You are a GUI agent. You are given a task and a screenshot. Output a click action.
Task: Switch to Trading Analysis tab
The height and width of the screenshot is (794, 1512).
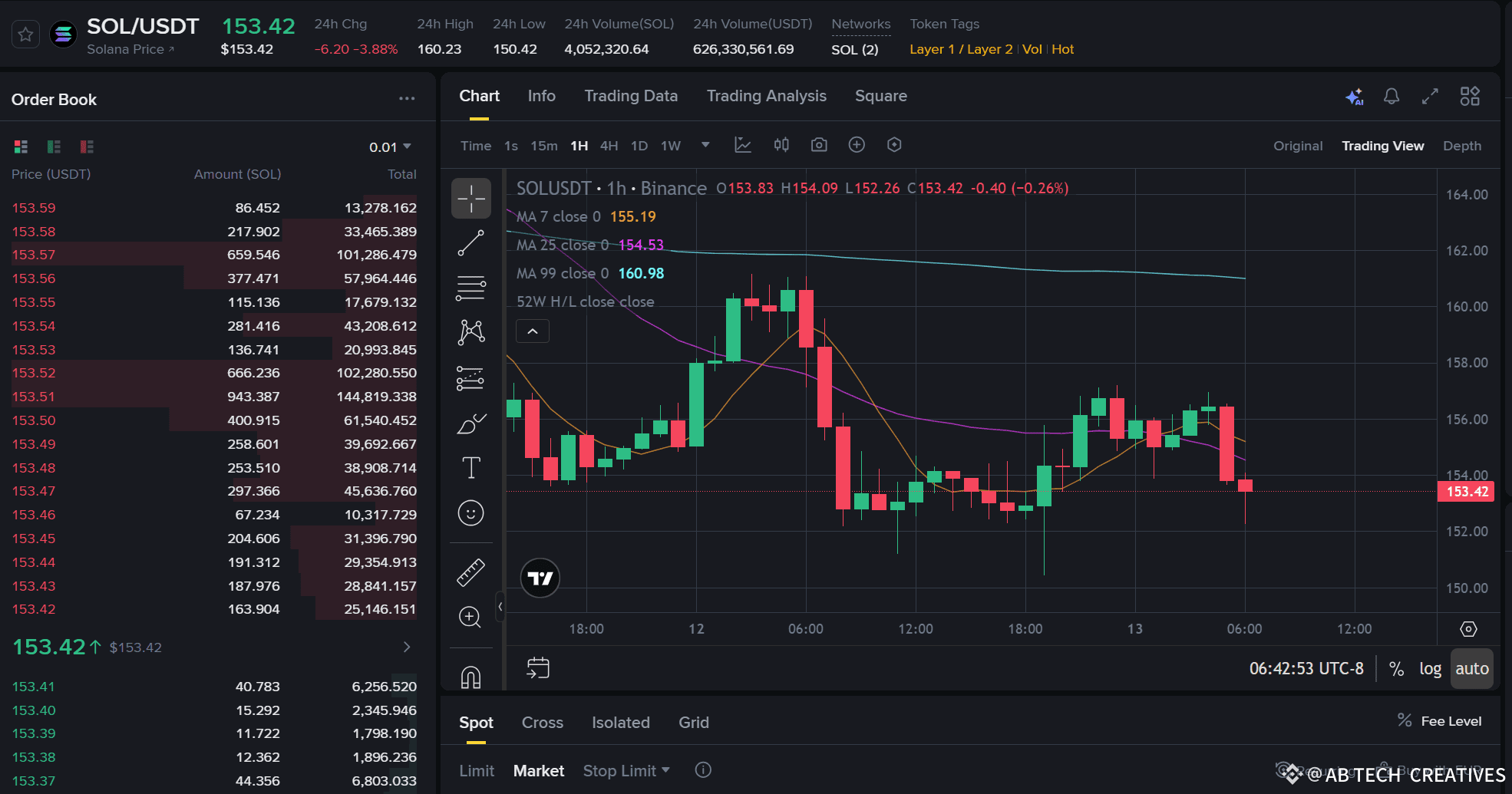click(x=767, y=96)
